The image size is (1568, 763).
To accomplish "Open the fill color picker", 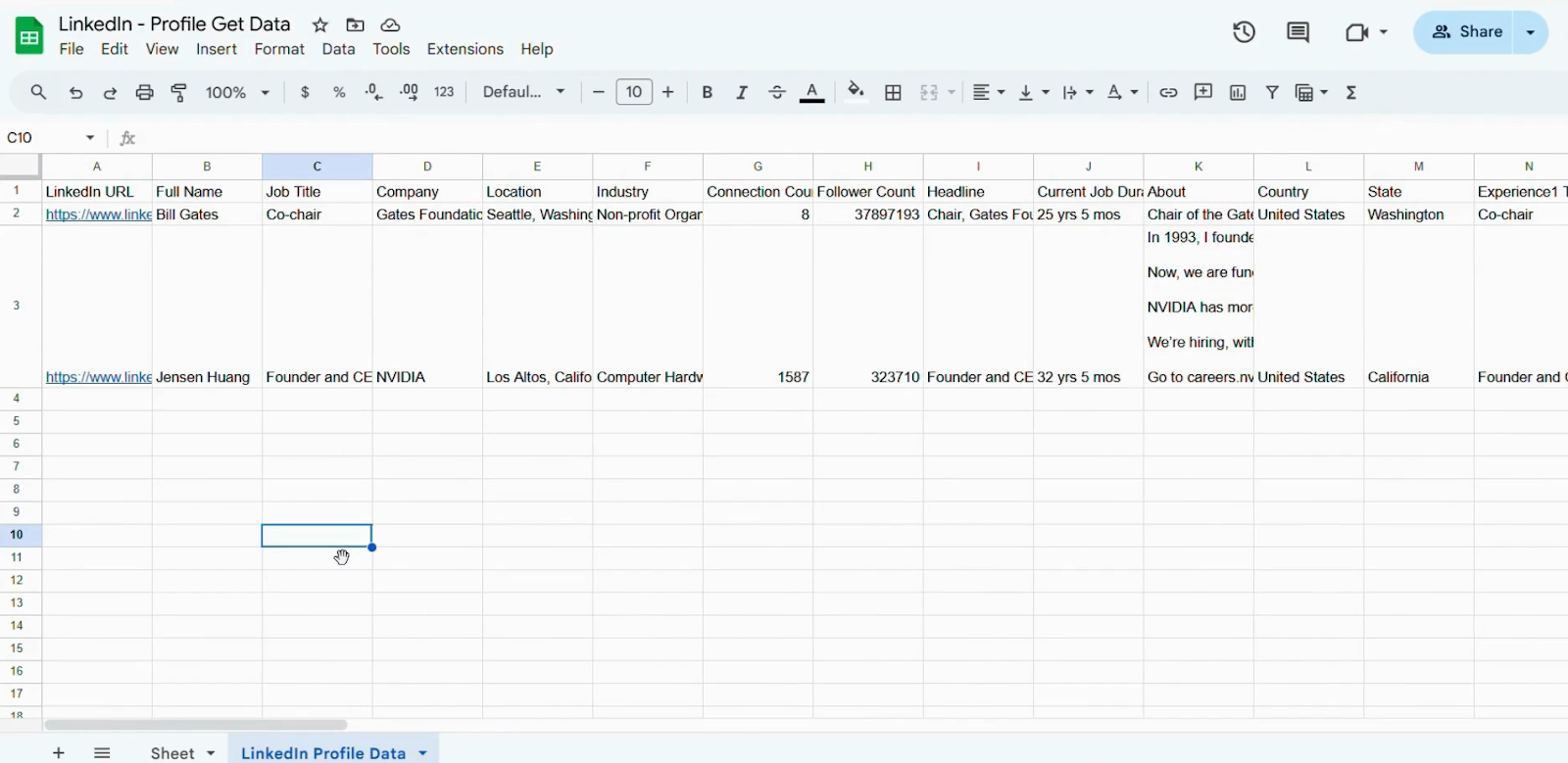I will coord(857,91).
